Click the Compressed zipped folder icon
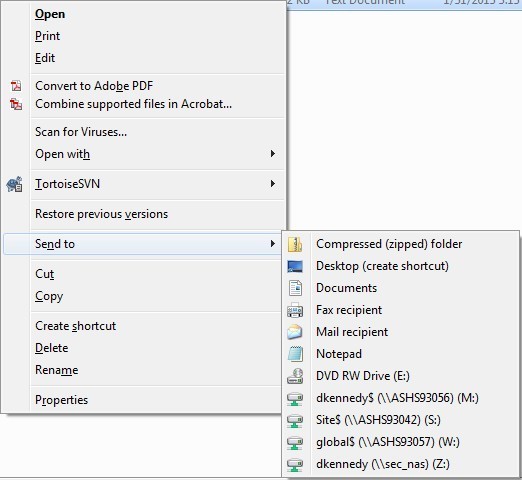The image size is (522, 480). pyautogui.click(x=295, y=244)
